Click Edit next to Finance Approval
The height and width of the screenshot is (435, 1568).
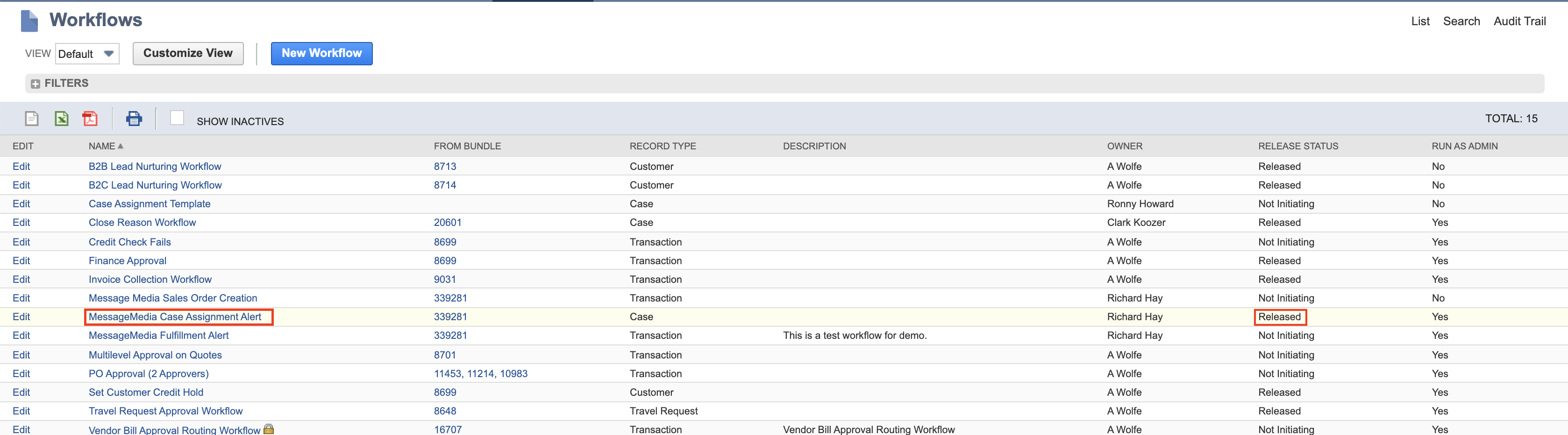click(21, 260)
